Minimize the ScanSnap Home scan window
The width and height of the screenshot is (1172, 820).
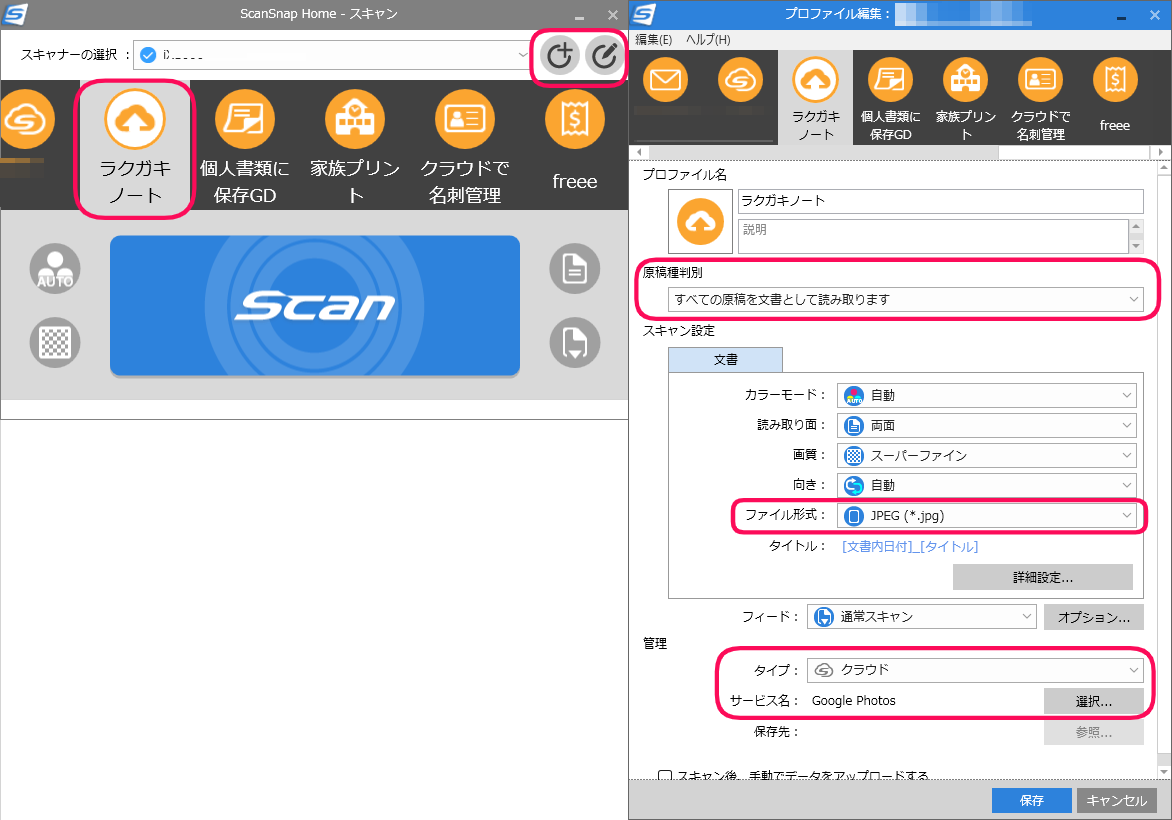click(579, 15)
